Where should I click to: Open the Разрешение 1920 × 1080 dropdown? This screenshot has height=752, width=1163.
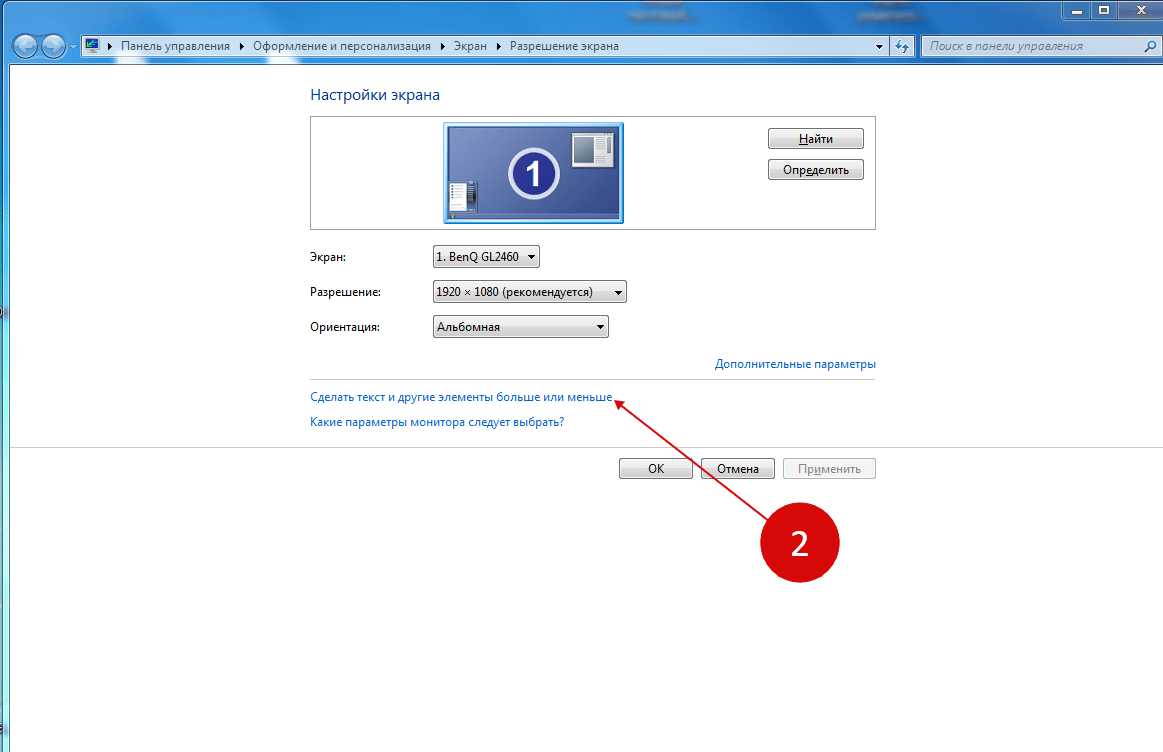(530, 291)
